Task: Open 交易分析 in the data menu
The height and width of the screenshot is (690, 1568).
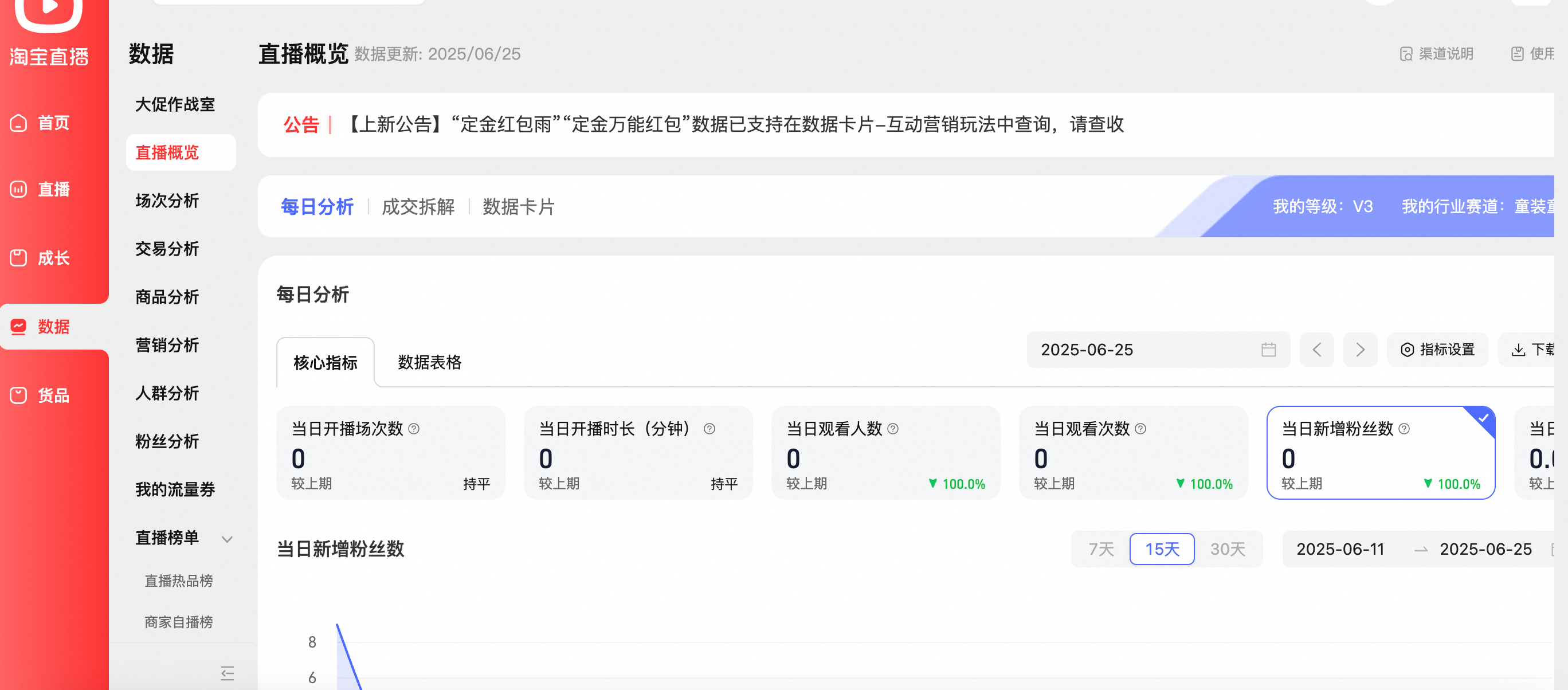Action: click(x=167, y=249)
